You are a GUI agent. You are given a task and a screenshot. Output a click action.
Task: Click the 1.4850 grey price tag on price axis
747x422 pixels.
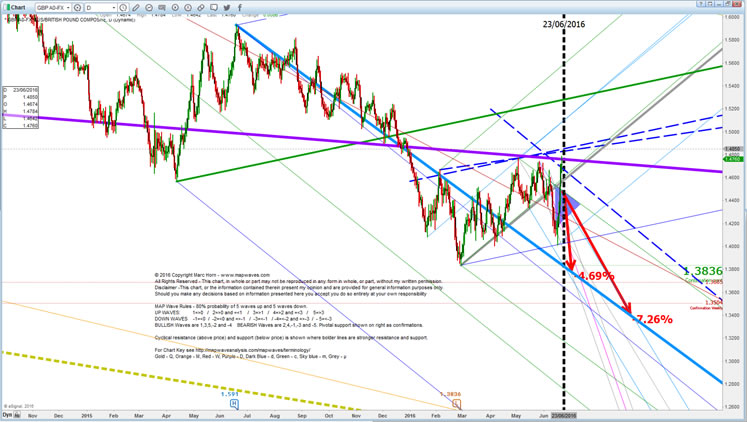[x=735, y=149]
